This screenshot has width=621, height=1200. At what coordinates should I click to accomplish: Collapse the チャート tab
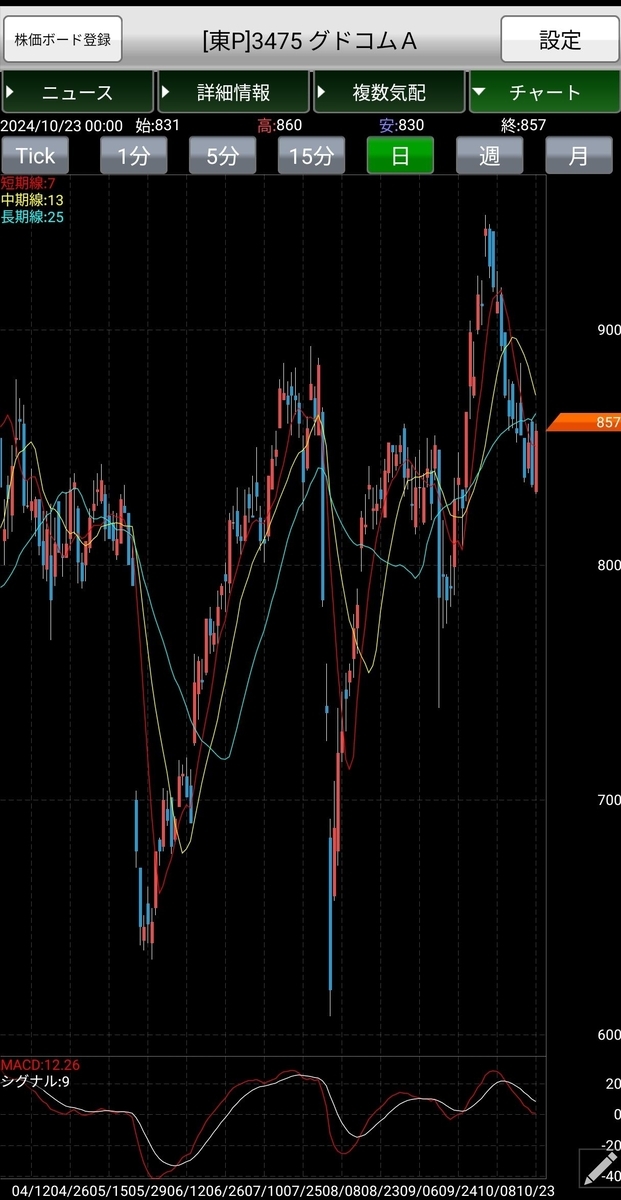(544, 92)
